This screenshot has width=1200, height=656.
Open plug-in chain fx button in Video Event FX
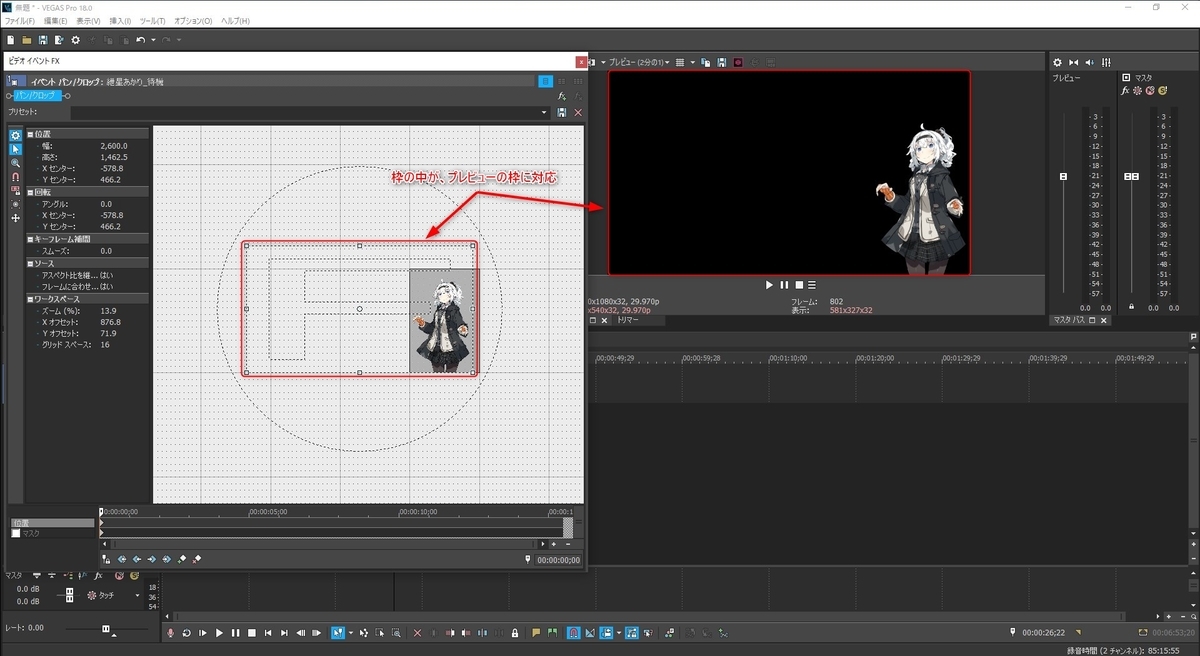point(562,96)
